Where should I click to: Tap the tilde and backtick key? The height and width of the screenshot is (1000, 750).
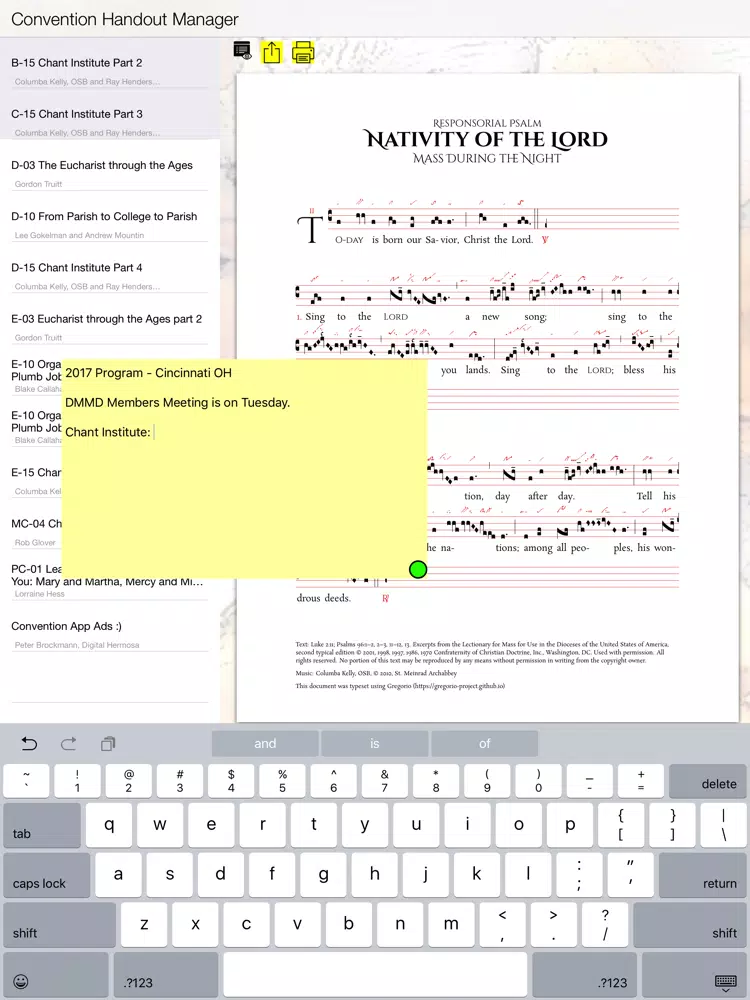[26, 781]
